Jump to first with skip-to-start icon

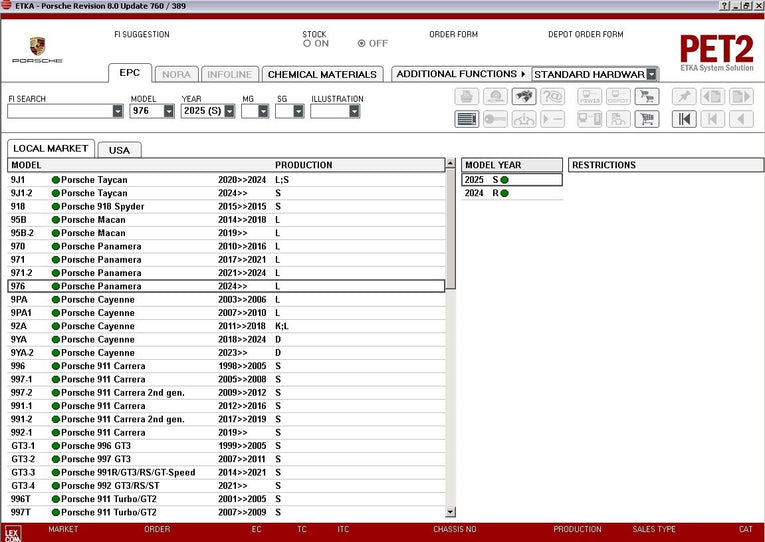(684, 119)
